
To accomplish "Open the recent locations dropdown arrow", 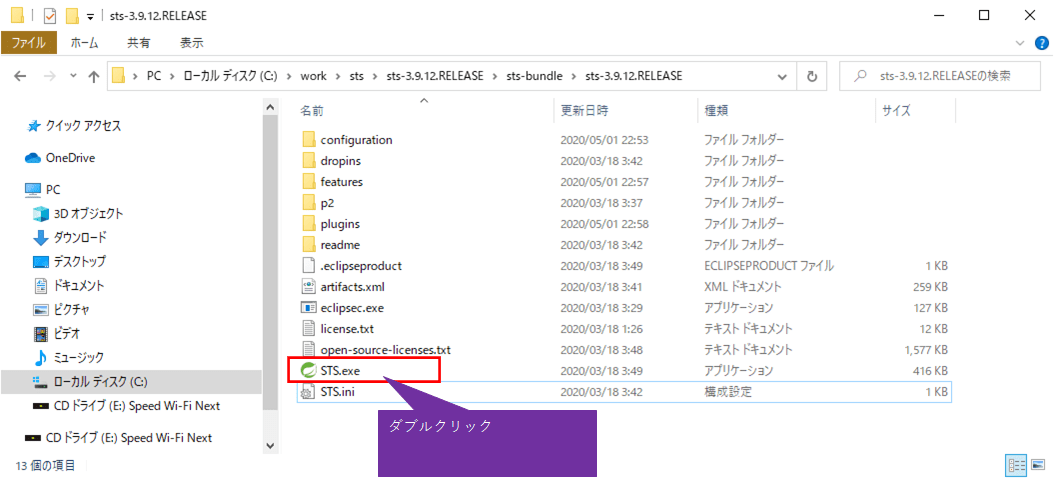I will [71, 76].
